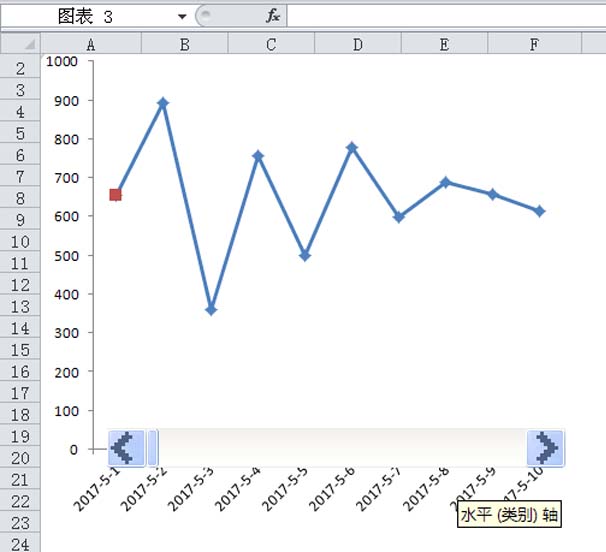
Task: Select column header D
Action: pos(358,44)
